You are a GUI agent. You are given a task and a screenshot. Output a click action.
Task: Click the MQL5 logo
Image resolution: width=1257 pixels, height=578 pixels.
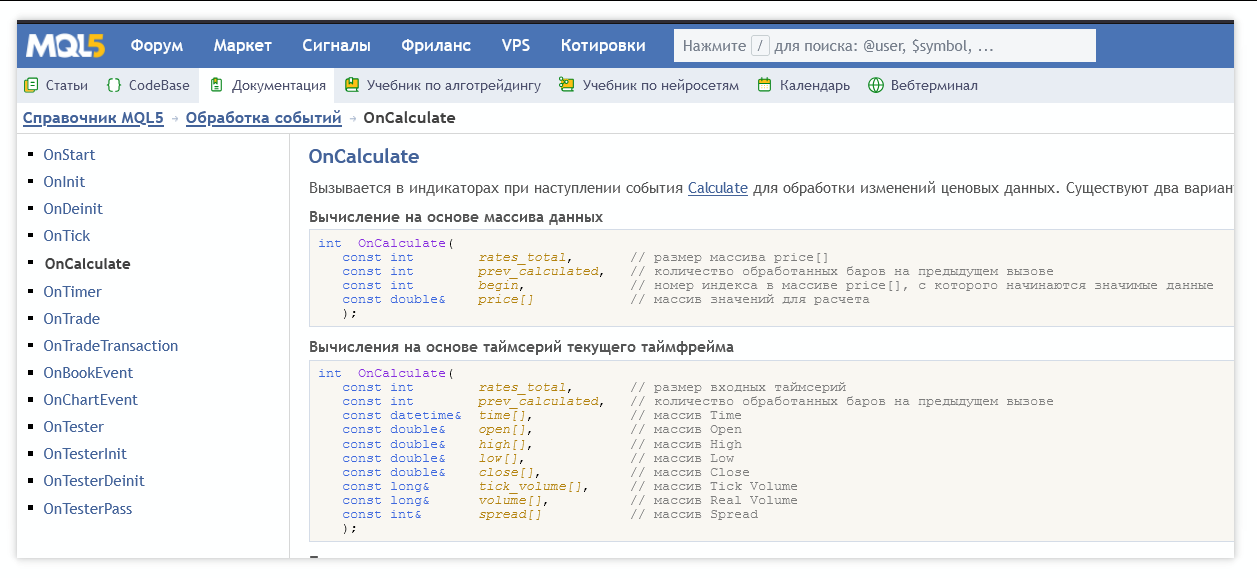click(66, 46)
